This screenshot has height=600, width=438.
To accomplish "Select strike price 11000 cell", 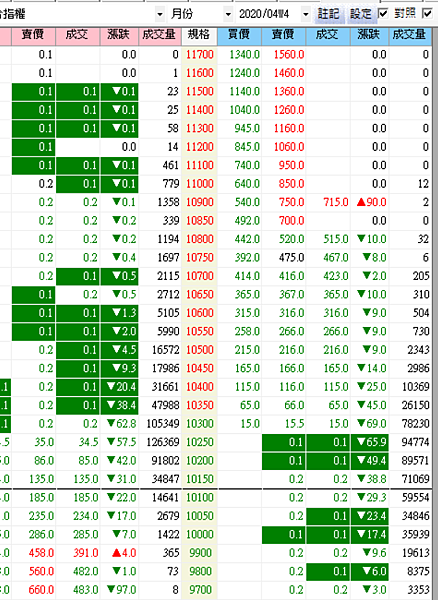I will [199, 184].
